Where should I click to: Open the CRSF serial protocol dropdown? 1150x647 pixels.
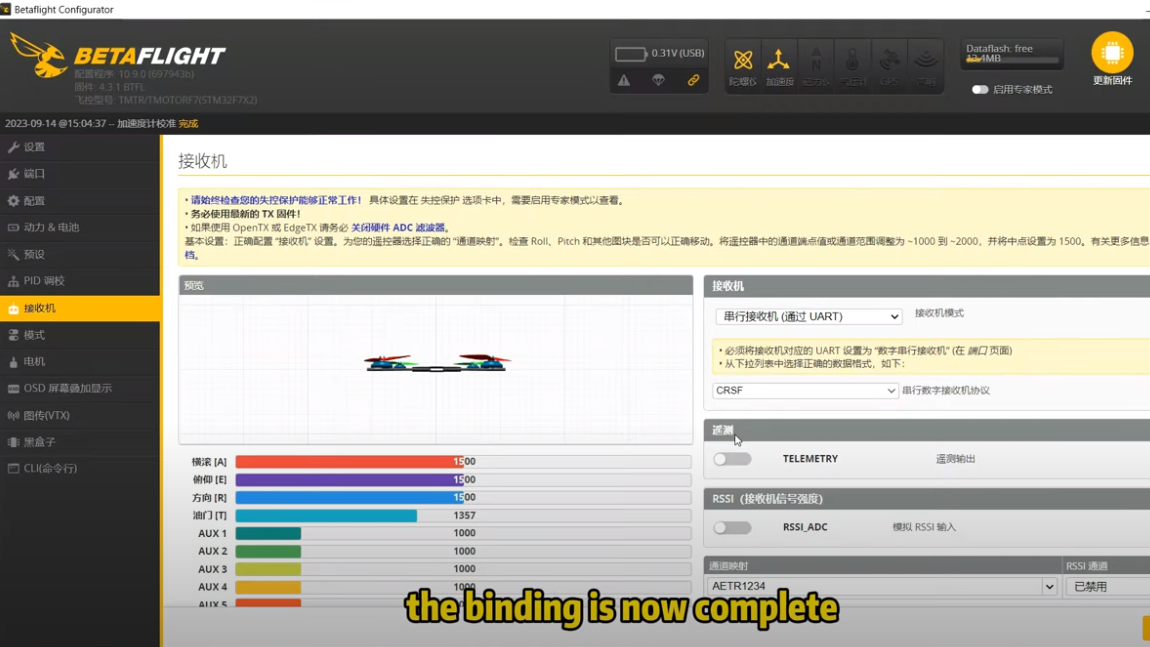[x=805, y=391]
